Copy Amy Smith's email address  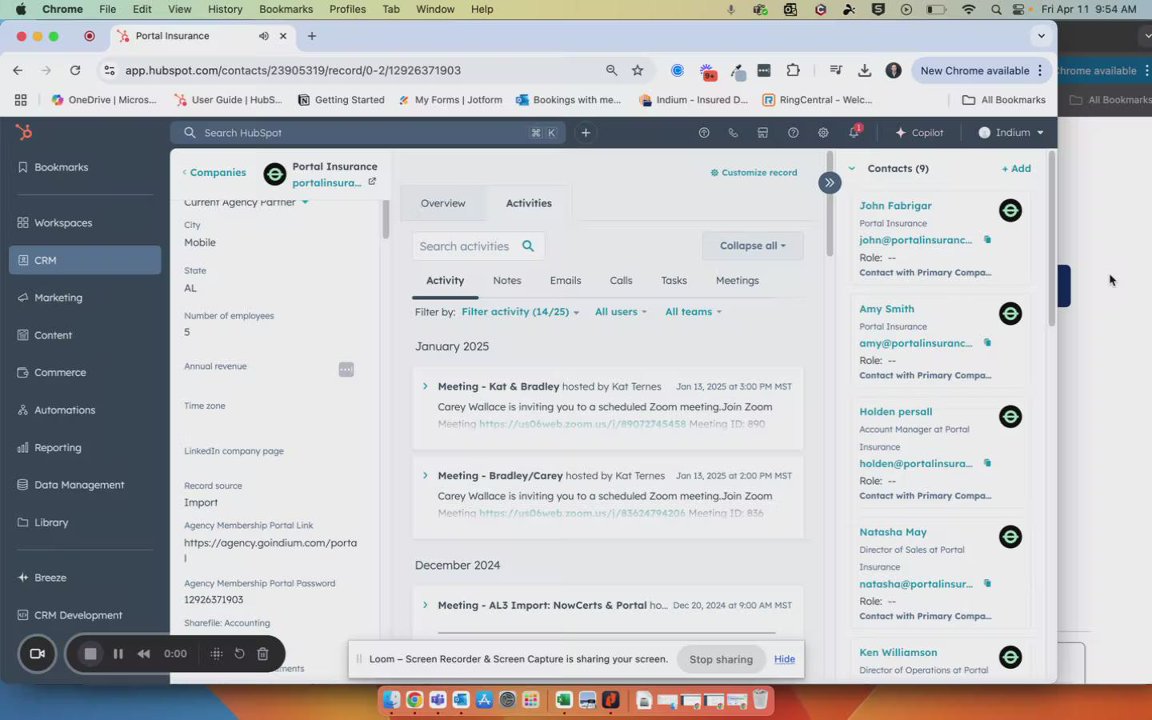987,342
